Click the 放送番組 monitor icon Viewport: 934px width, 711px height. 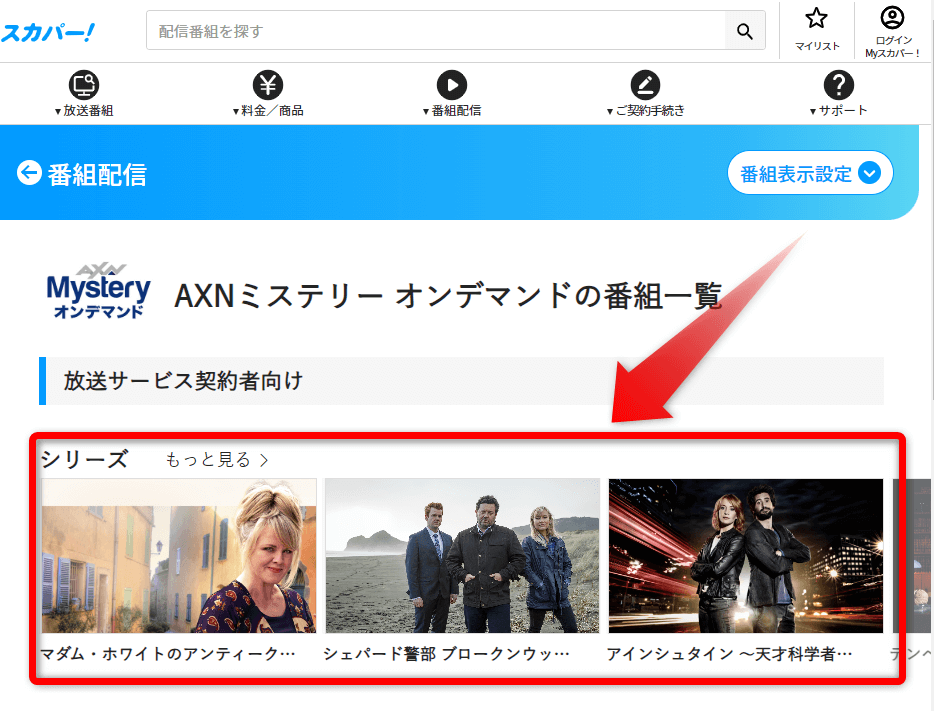[x=84, y=85]
